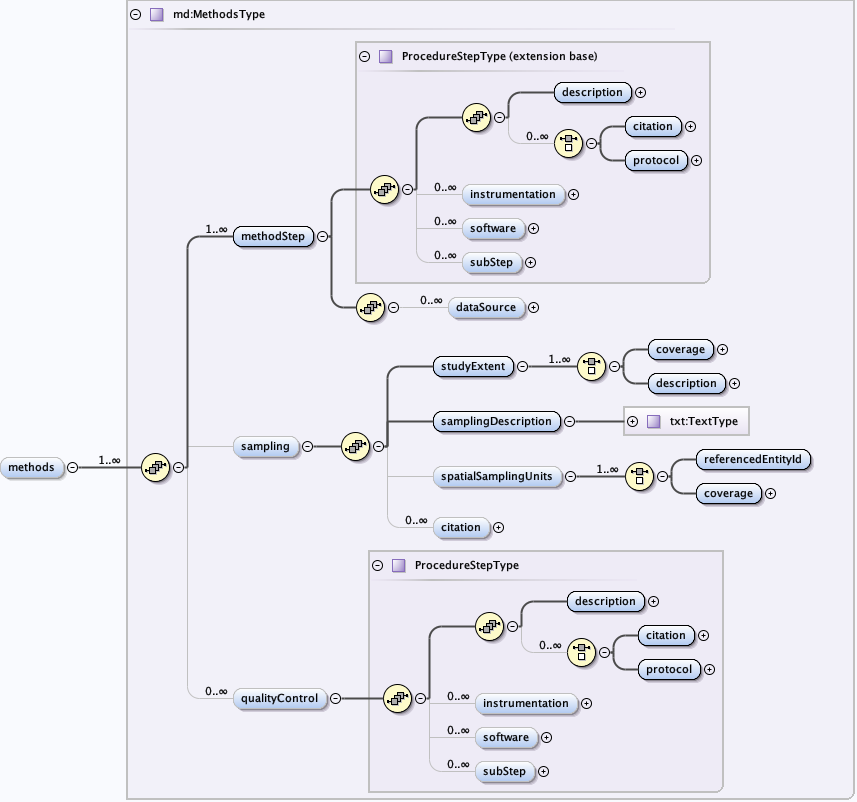Image resolution: width=857 pixels, height=802 pixels.
Task: Click the referencedEntityId element
Action: coord(740,459)
